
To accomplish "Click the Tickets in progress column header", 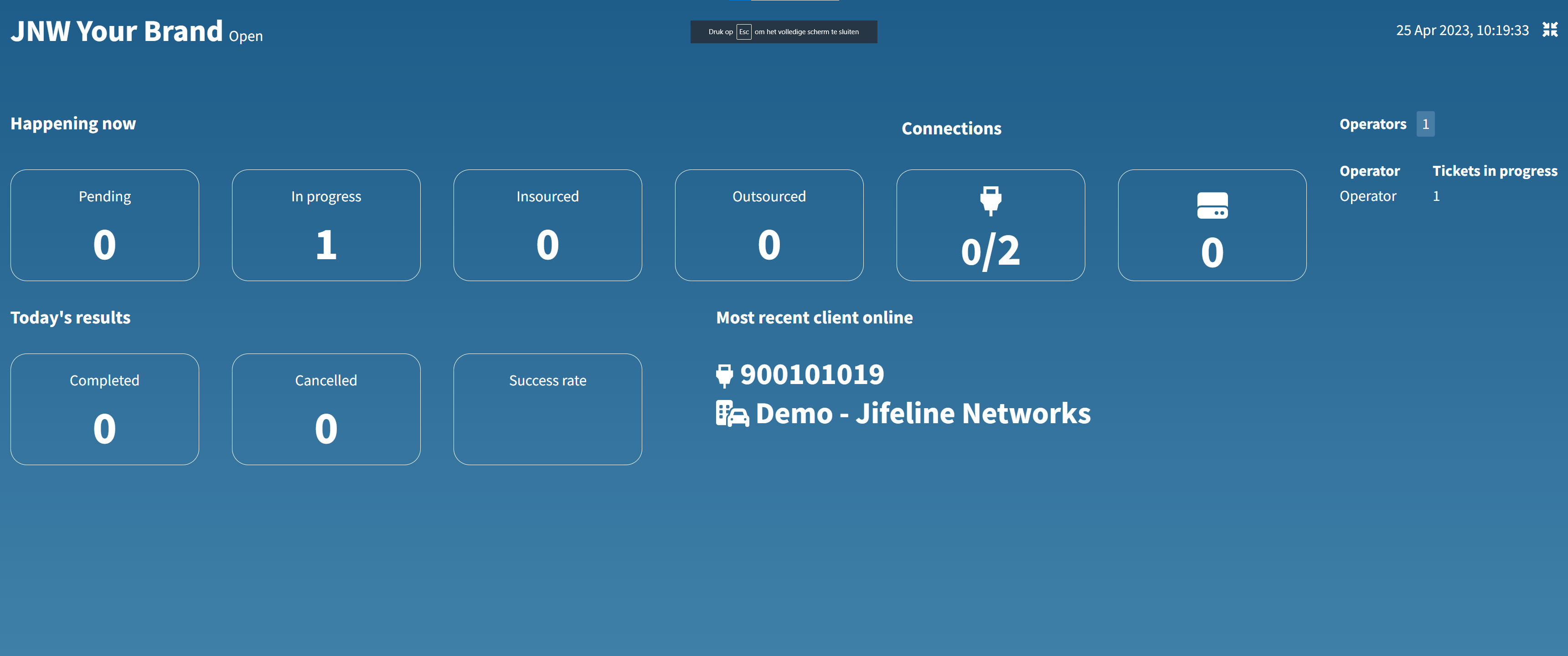I will tap(1494, 171).
